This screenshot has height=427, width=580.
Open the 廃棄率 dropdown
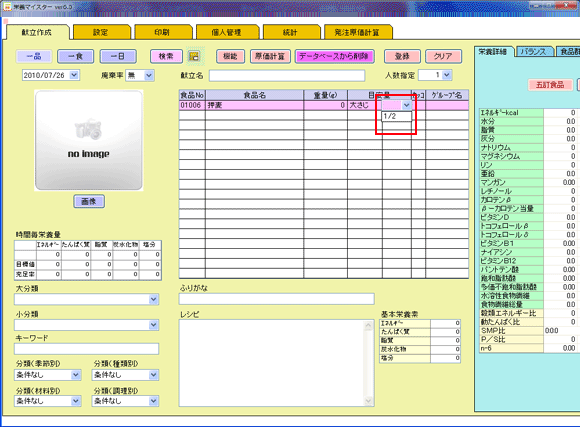click(x=149, y=75)
